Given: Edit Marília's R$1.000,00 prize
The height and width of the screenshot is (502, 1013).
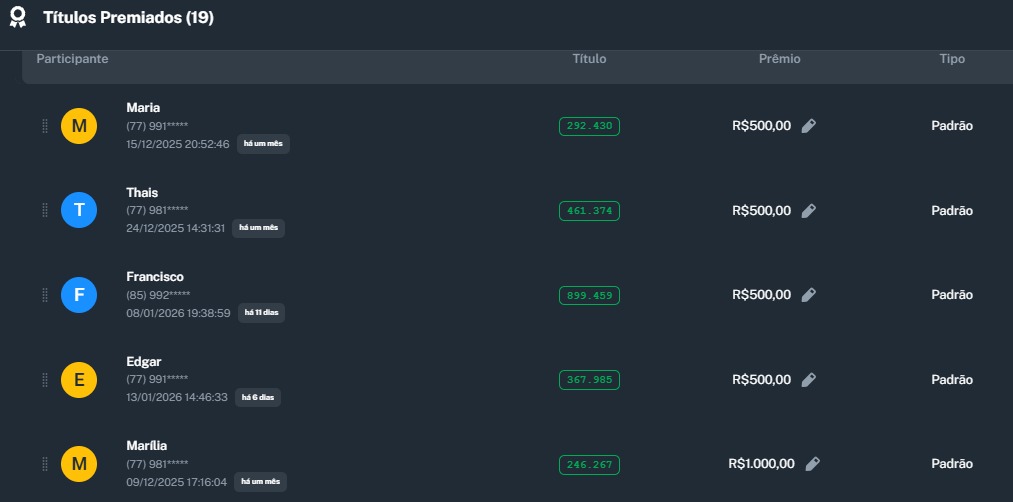Looking at the screenshot, I should [813, 464].
